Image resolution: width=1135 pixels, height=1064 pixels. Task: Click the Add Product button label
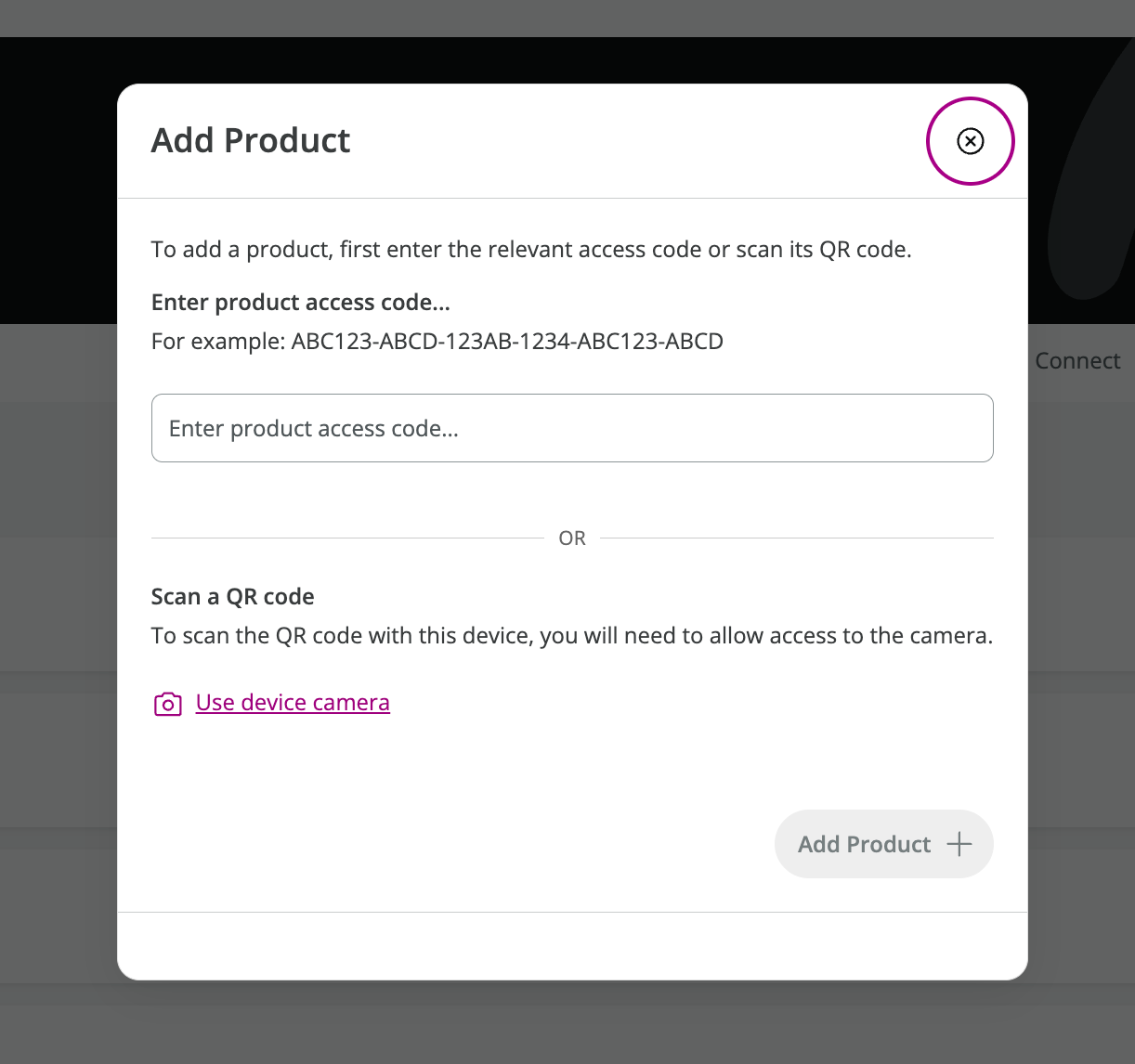coord(864,844)
